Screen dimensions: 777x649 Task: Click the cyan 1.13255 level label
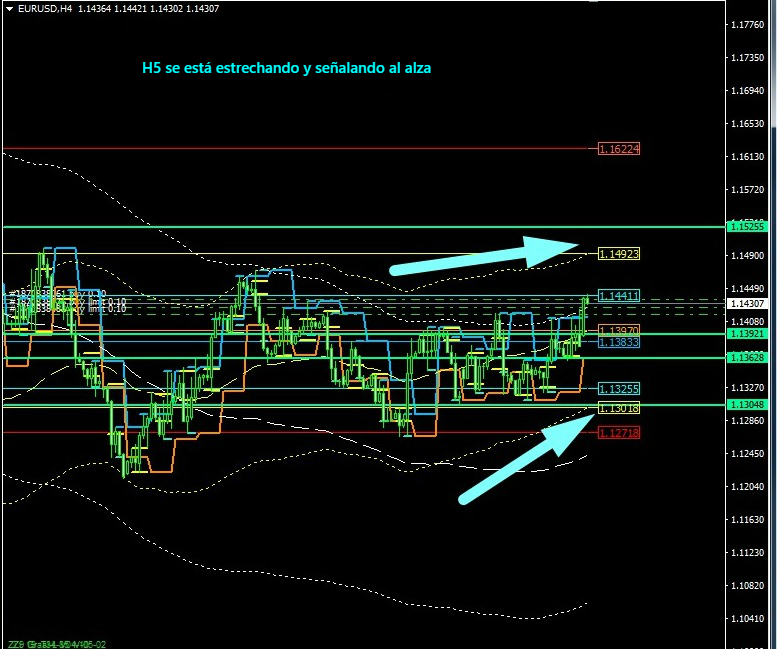coord(619,388)
